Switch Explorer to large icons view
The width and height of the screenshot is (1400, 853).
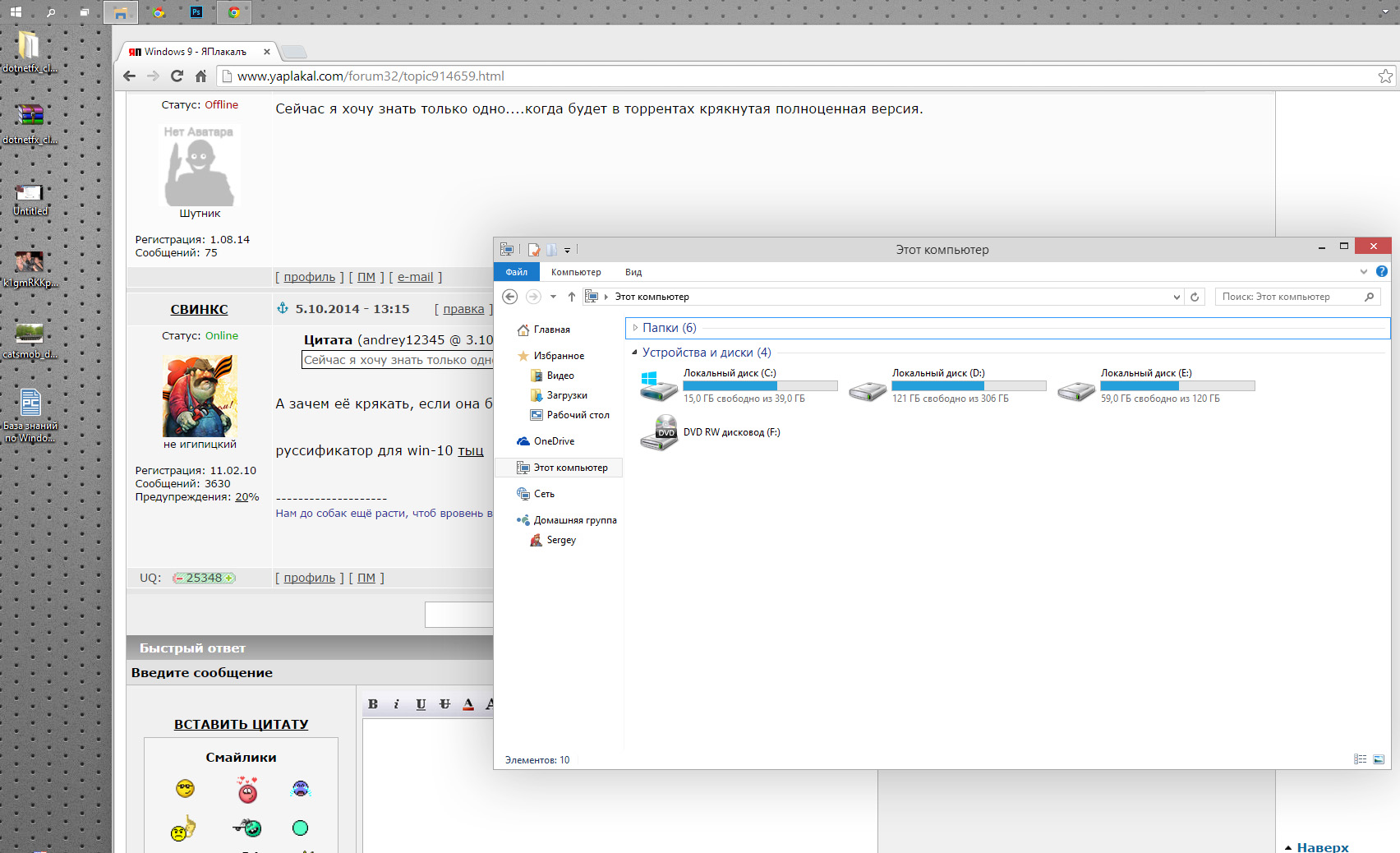1379,759
